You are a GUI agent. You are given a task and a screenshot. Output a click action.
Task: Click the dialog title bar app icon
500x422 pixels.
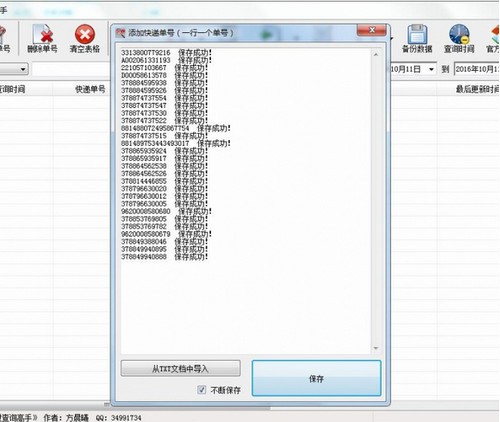tap(120, 33)
